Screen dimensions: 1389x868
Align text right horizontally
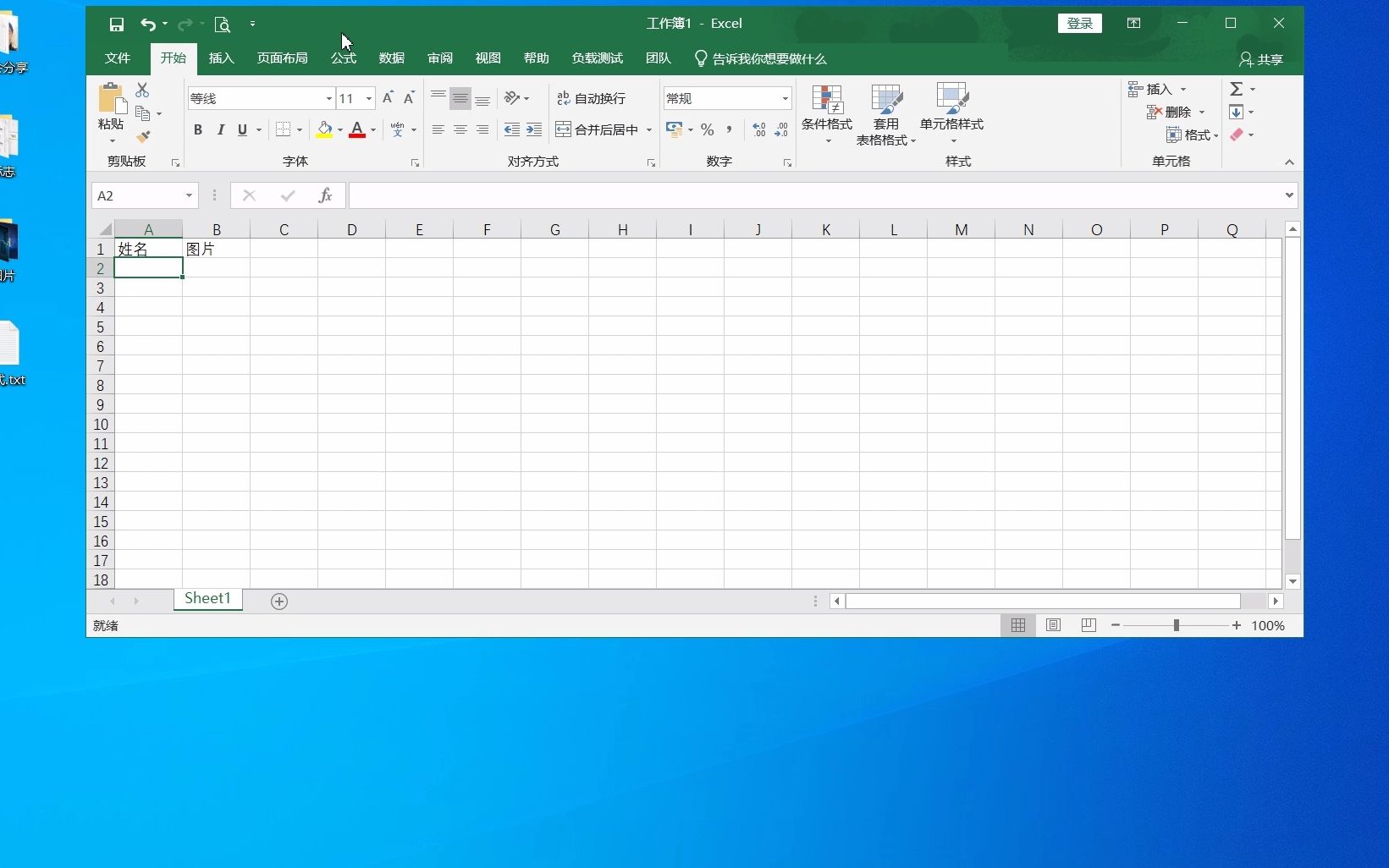pyautogui.click(x=482, y=129)
